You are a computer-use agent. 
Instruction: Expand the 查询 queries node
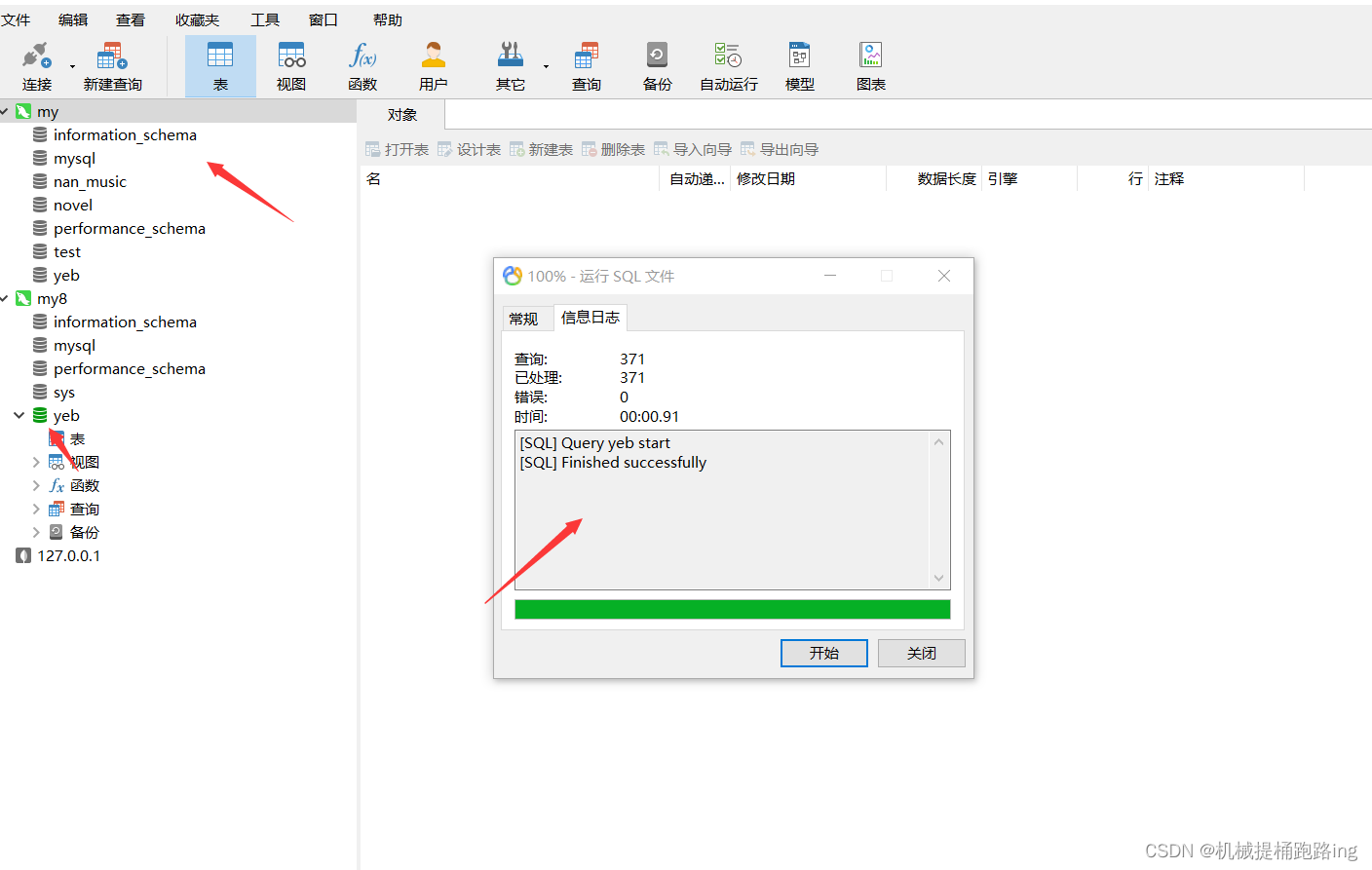point(36,509)
